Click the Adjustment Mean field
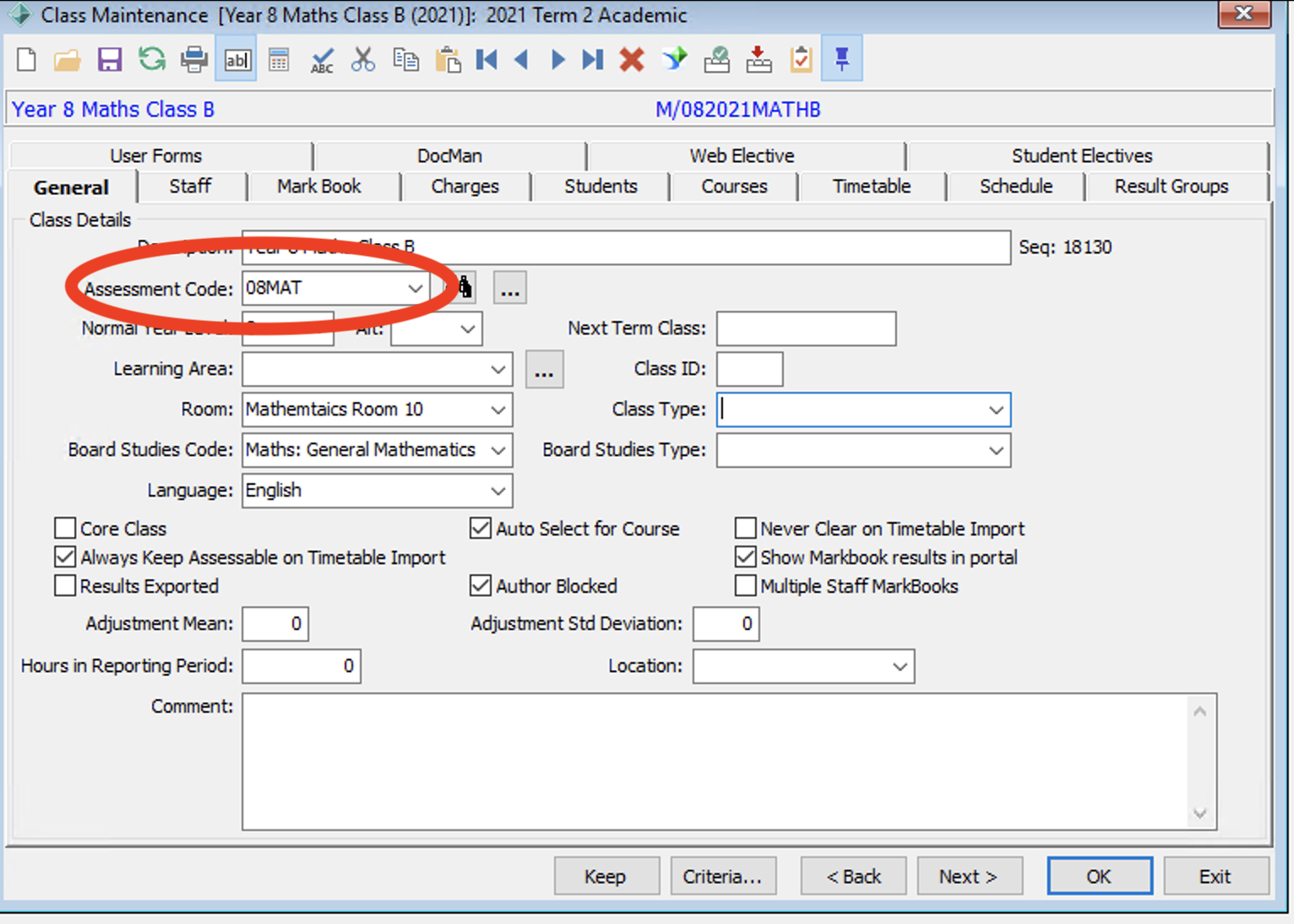The image size is (1294, 924). point(275,624)
